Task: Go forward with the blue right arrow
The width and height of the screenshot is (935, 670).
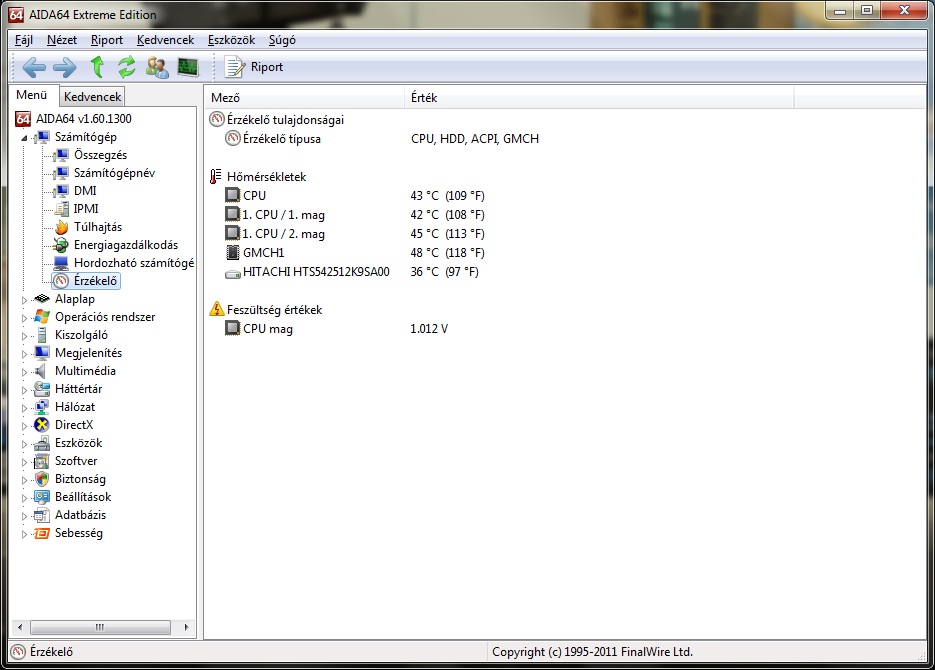Action: [64, 67]
